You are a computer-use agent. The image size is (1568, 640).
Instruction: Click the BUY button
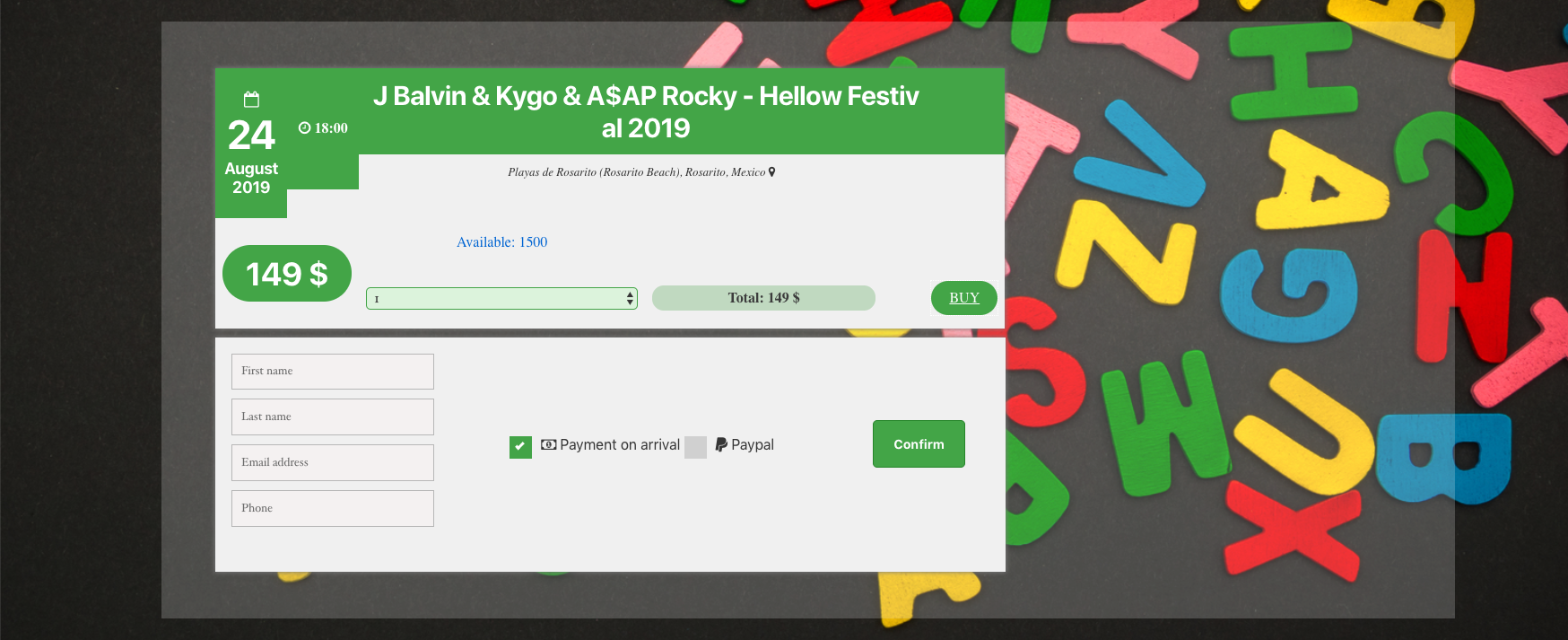click(964, 298)
